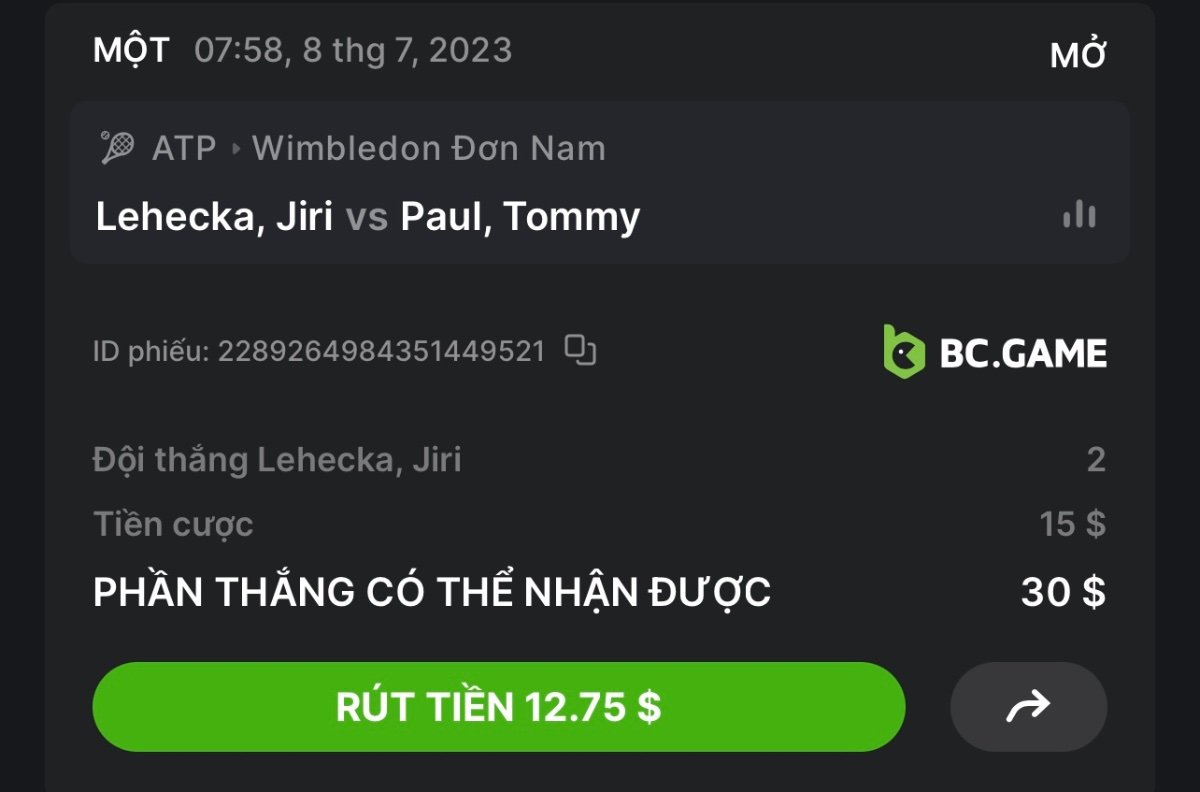Click the BC.GAME brand text

1023,353
